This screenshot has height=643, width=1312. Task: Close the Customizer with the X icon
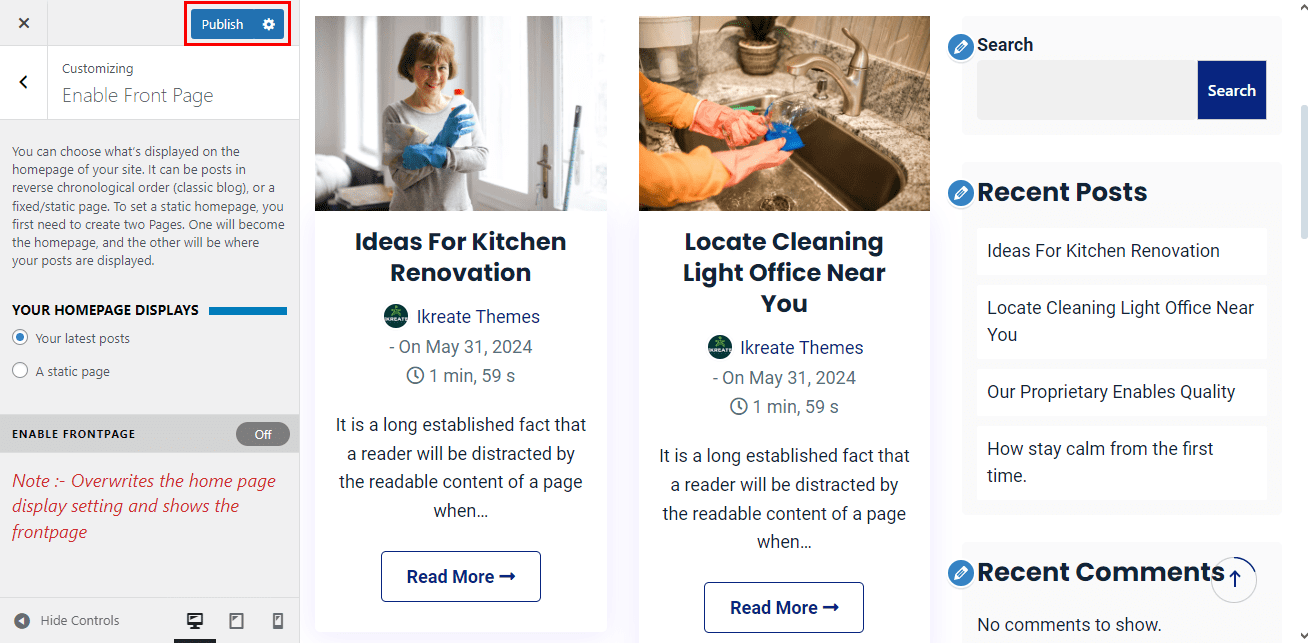tap(24, 23)
